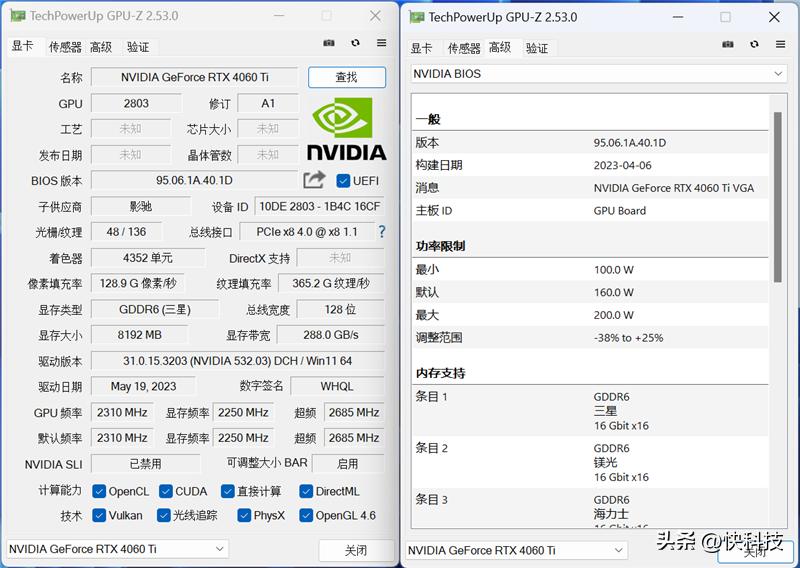Click the BIOS share/export arrow icon
This screenshot has height=568, width=800.
[x=314, y=180]
